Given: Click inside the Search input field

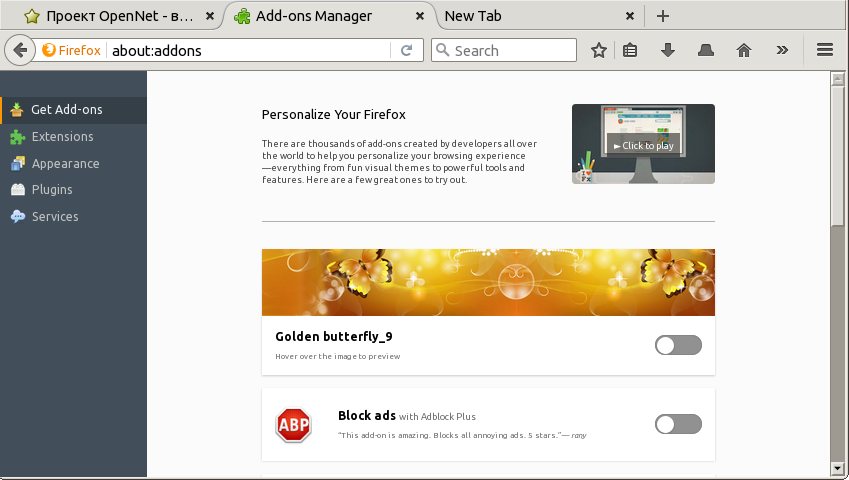Looking at the screenshot, I should (512, 51).
